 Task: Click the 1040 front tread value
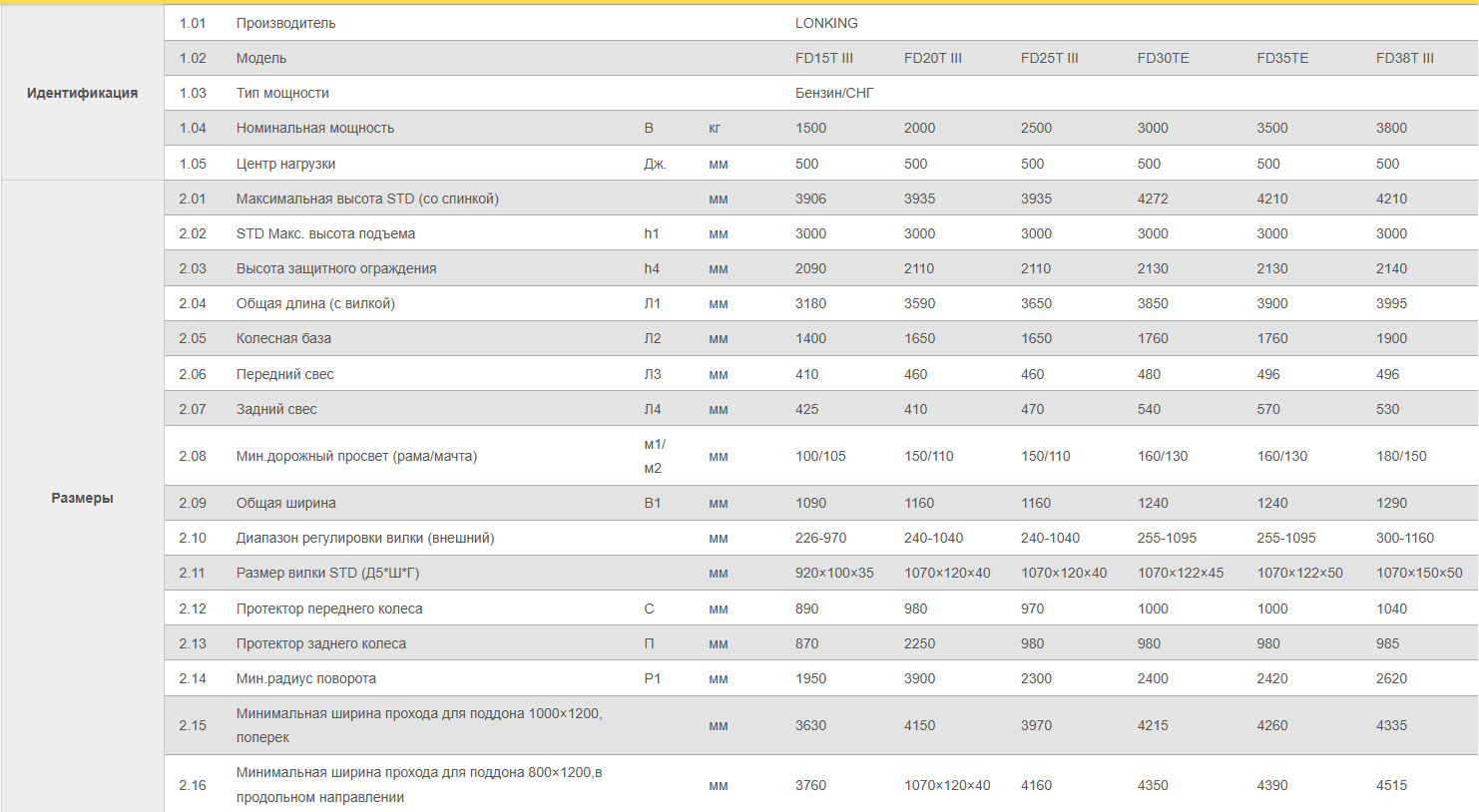[1391, 609]
